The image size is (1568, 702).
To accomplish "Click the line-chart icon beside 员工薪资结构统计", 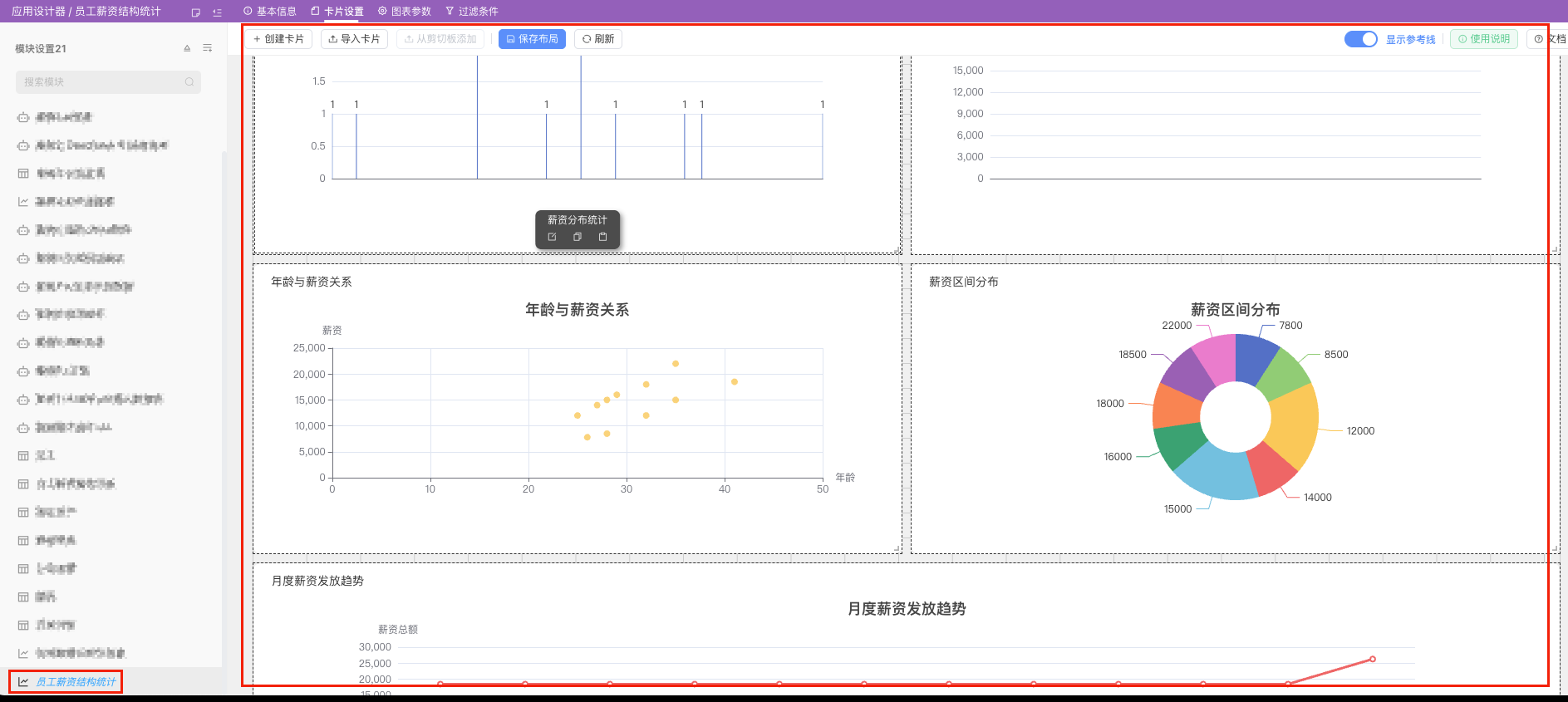I will tap(23, 682).
